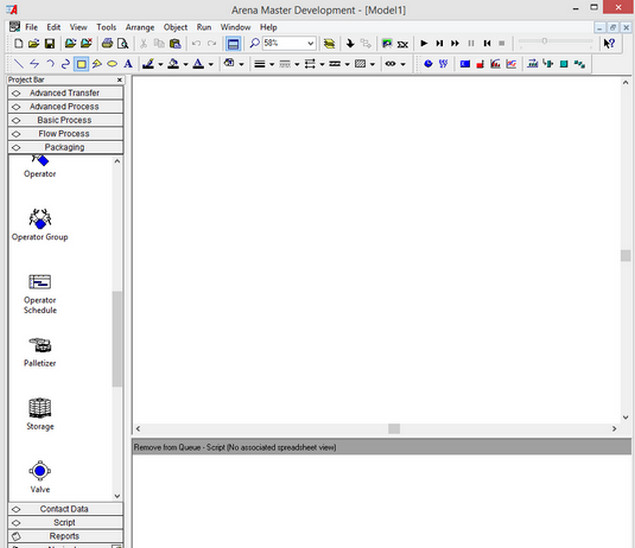635x548 pixels.
Task: Open the Script panel
Action: pos(65,522)
